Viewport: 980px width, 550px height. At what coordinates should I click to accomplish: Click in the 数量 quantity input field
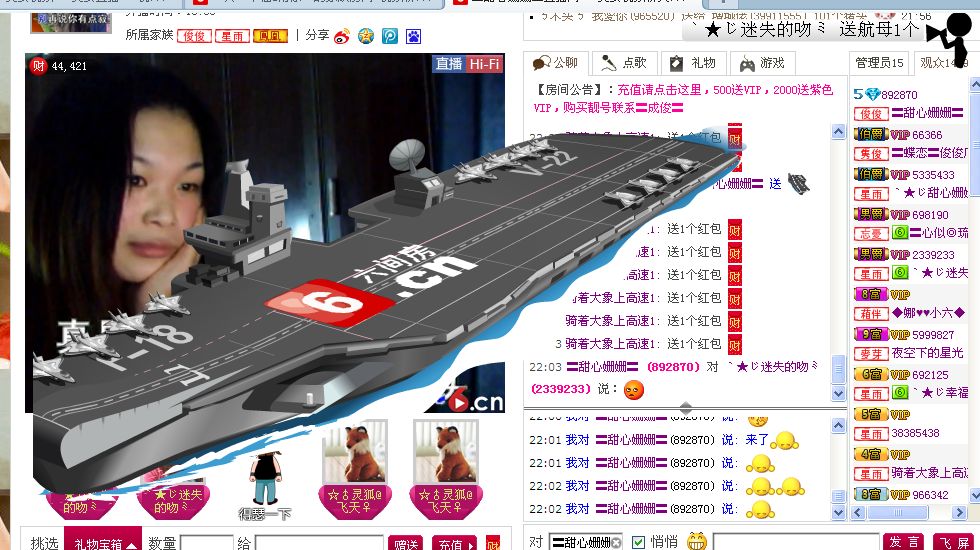[x=206, y=542]
